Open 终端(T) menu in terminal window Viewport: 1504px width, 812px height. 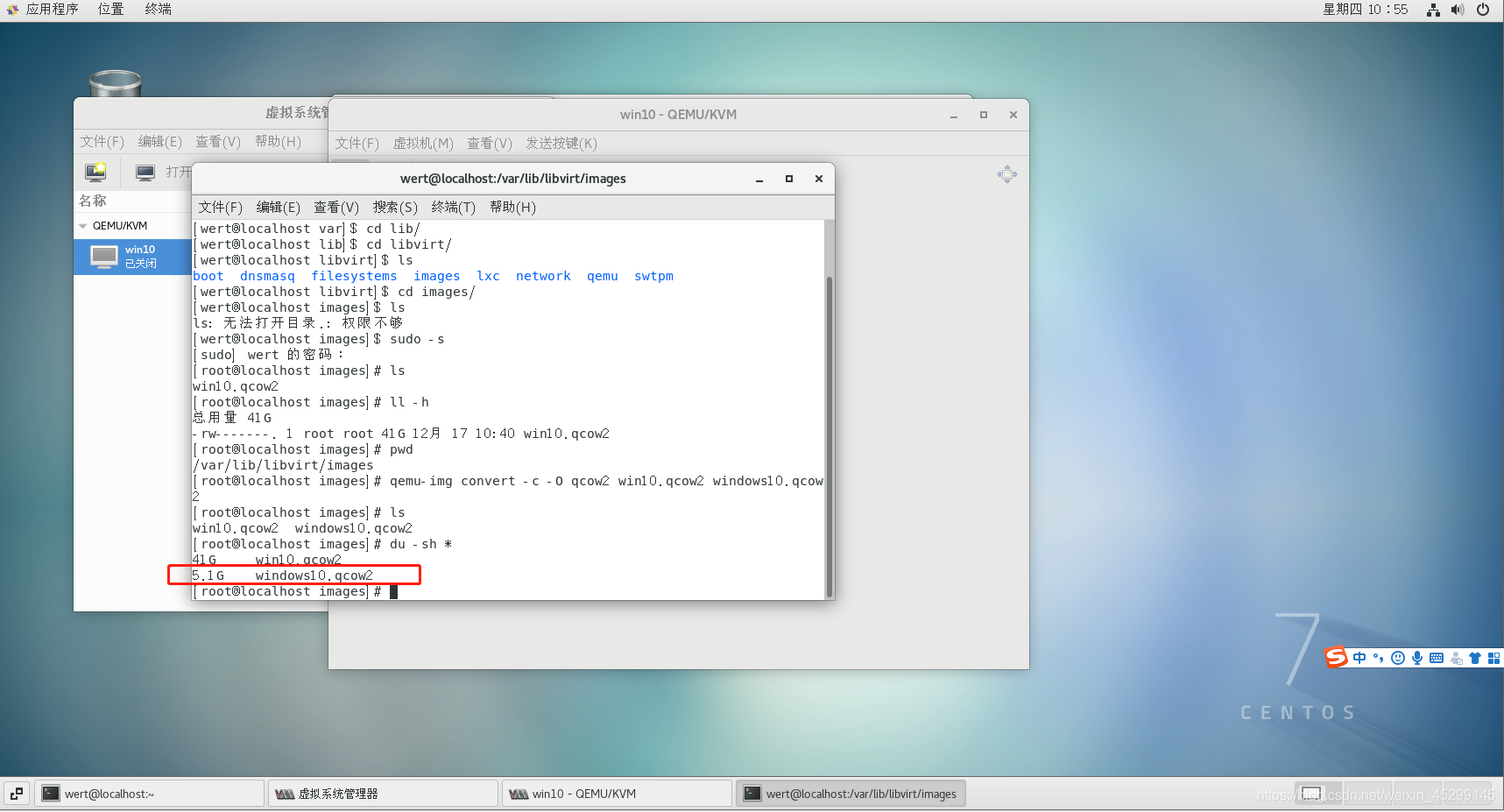[x=453, y=207]
